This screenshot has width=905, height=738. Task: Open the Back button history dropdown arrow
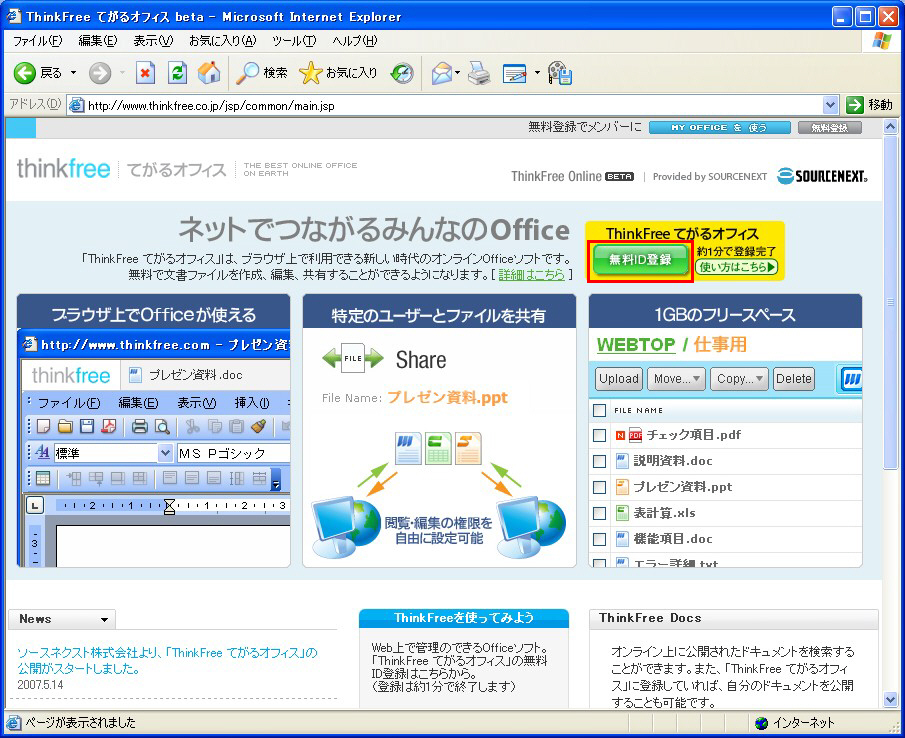[x=73, y=73]
